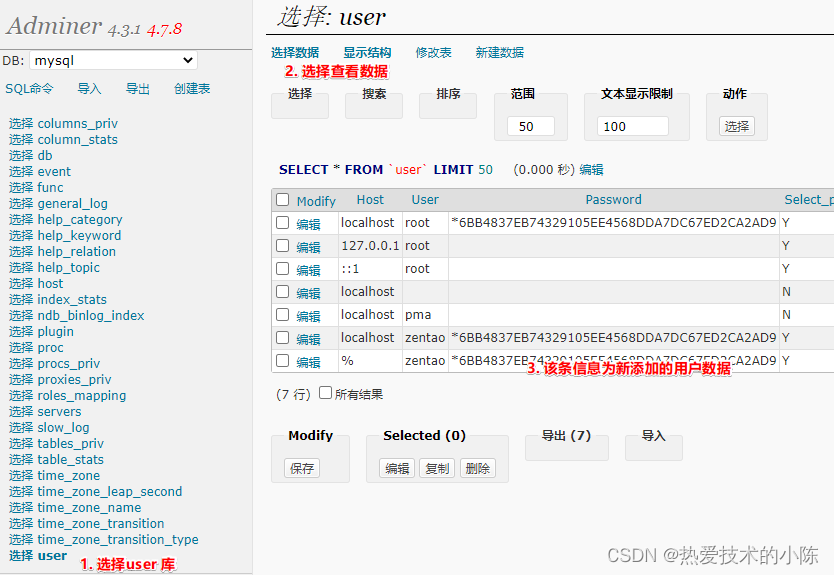
Task: Open the tables_priv table in sidebar
Action: pyautogui.click(x=71, y=444)
